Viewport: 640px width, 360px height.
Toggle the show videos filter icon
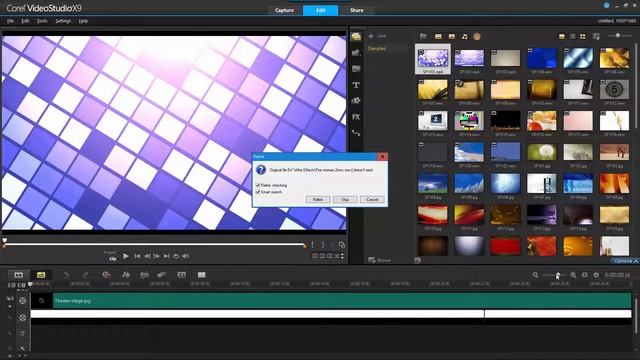click(x=438, y=36)
